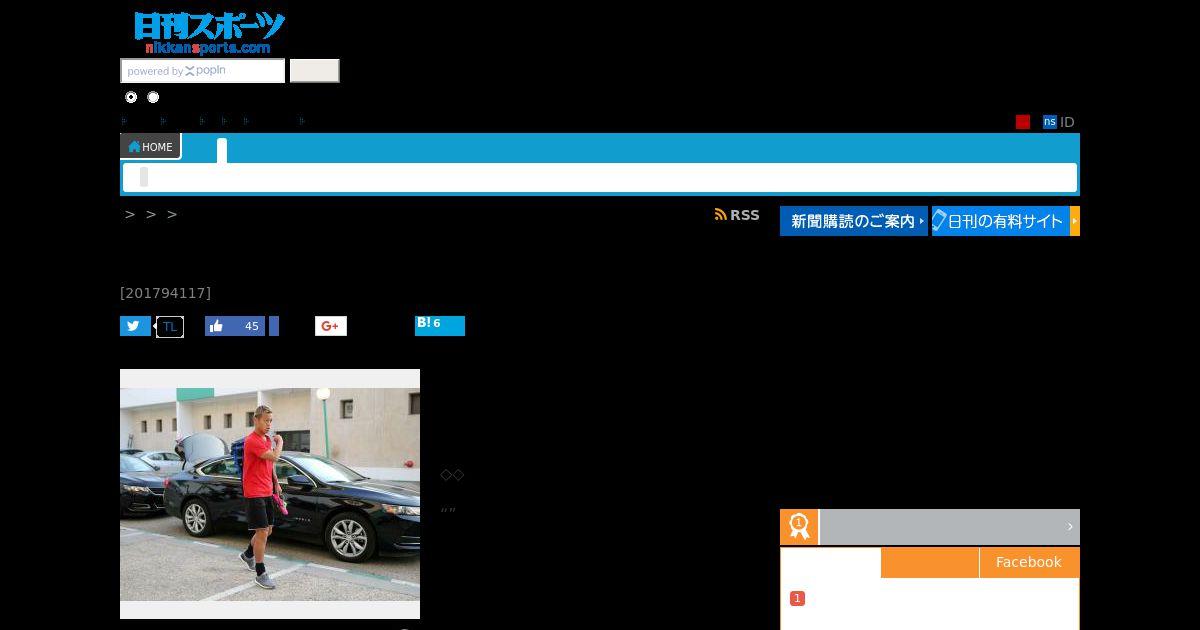Like the article with Facebook thumbs-up 45
Screen dimensions: 1200x630
tap(235, 326)
